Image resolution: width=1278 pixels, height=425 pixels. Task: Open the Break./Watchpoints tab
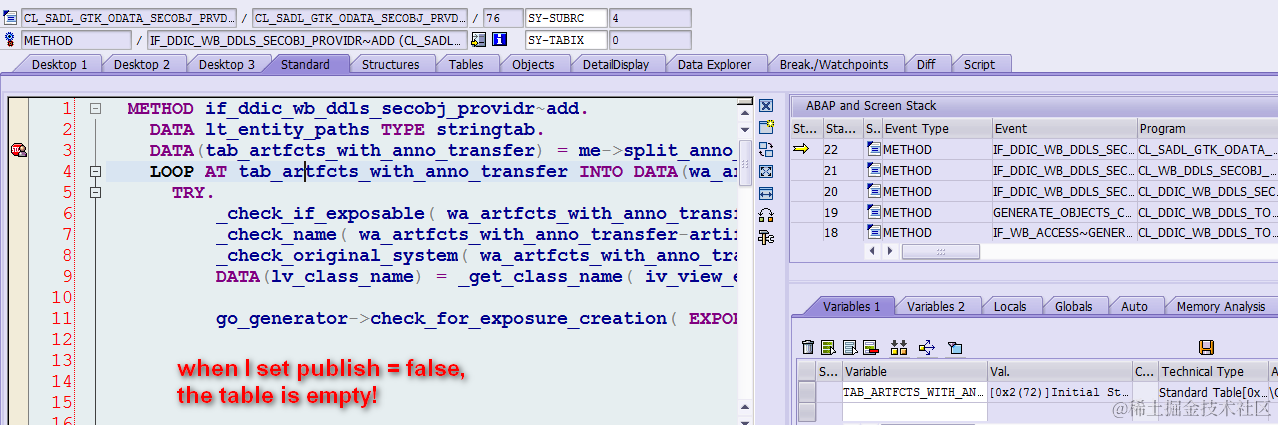tap(834, 64)
